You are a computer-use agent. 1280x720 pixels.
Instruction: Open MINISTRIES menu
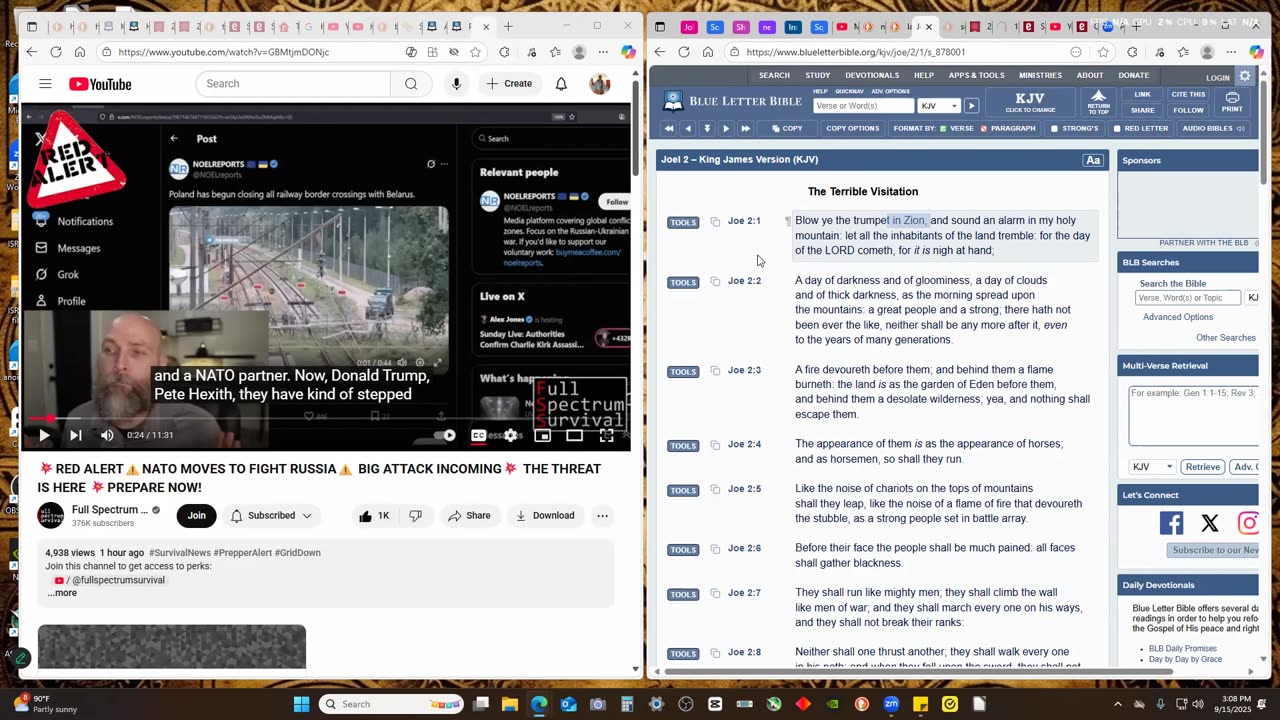pos(1040,75)
